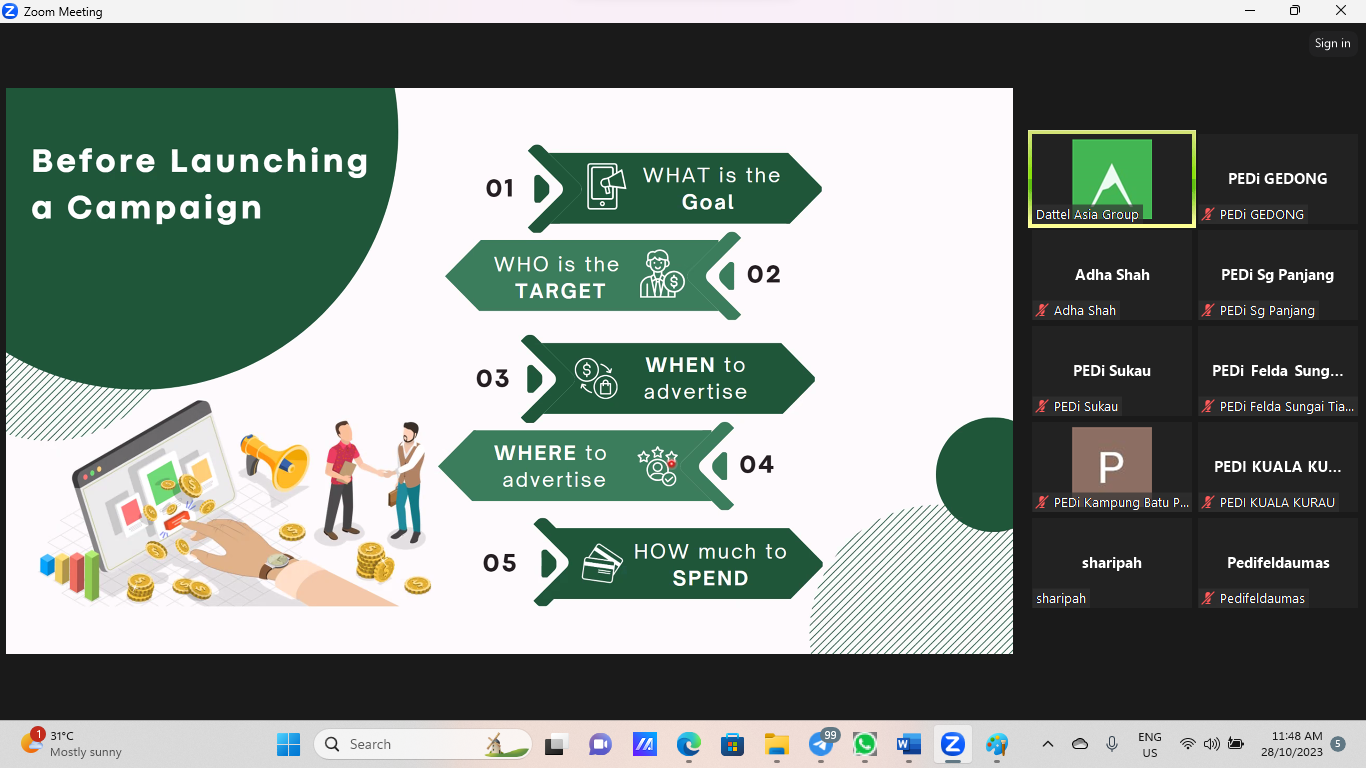Screen dimensions: 1366x768
Task: Click the OneDrive cloud tray icon
Action: pos(1080,744)
